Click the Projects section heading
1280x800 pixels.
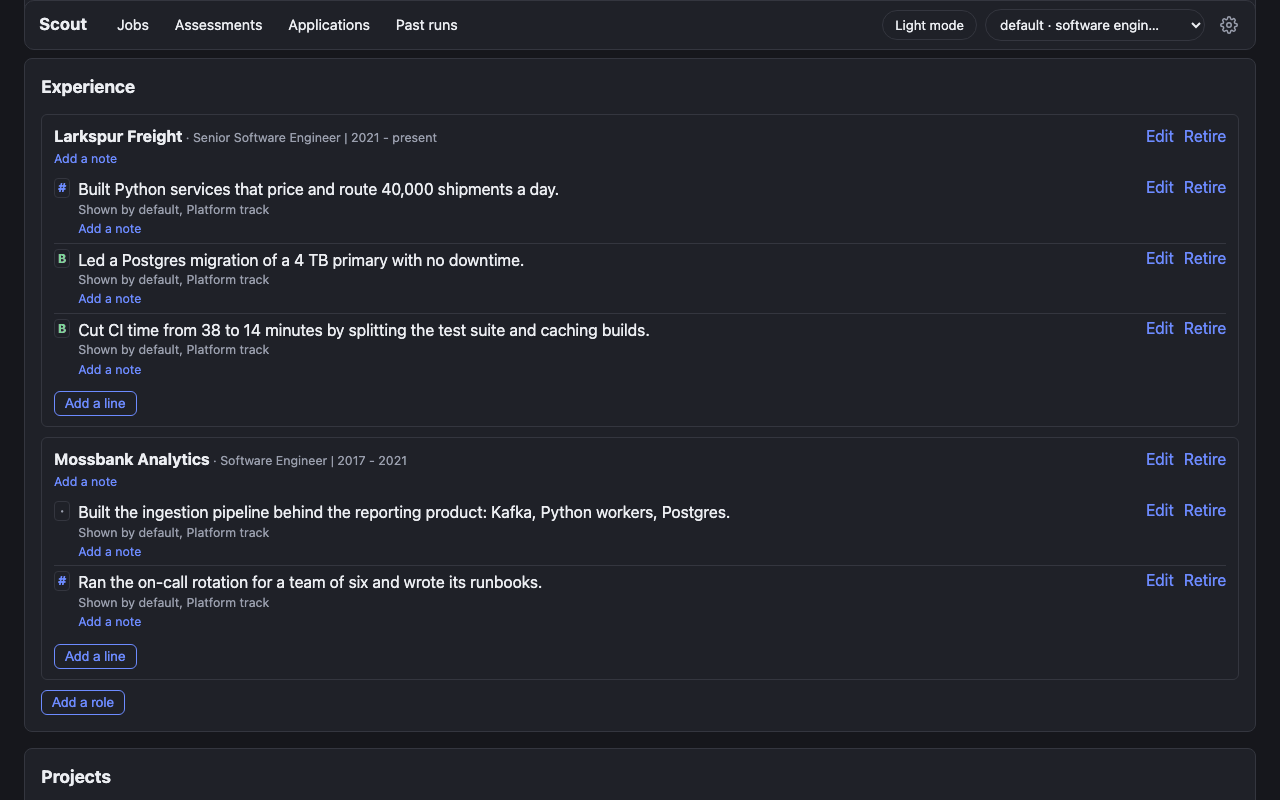[76, 777]
